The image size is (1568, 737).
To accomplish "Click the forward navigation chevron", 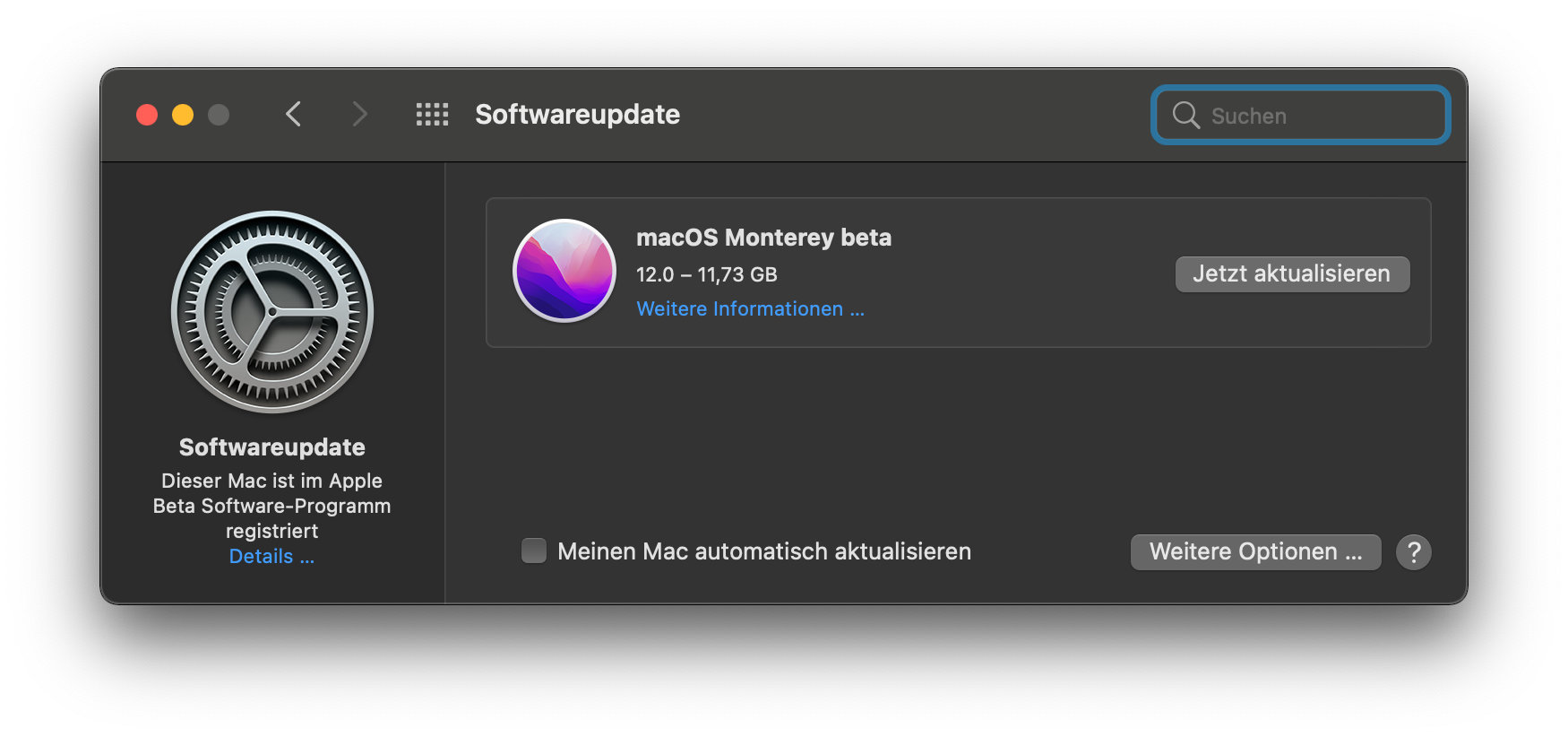I will pos(359,114).
